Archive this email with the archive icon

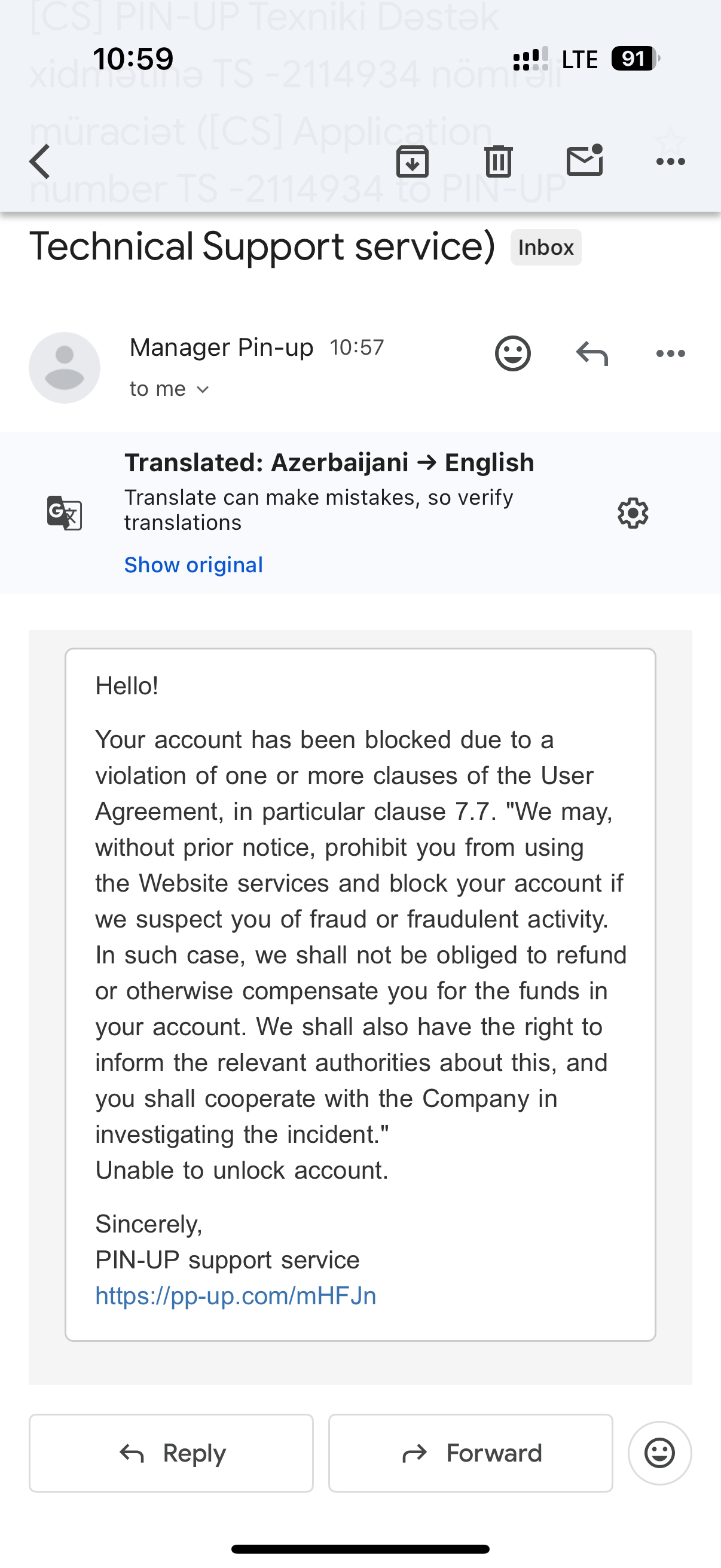pyautogui.click(x=413, y=162)
